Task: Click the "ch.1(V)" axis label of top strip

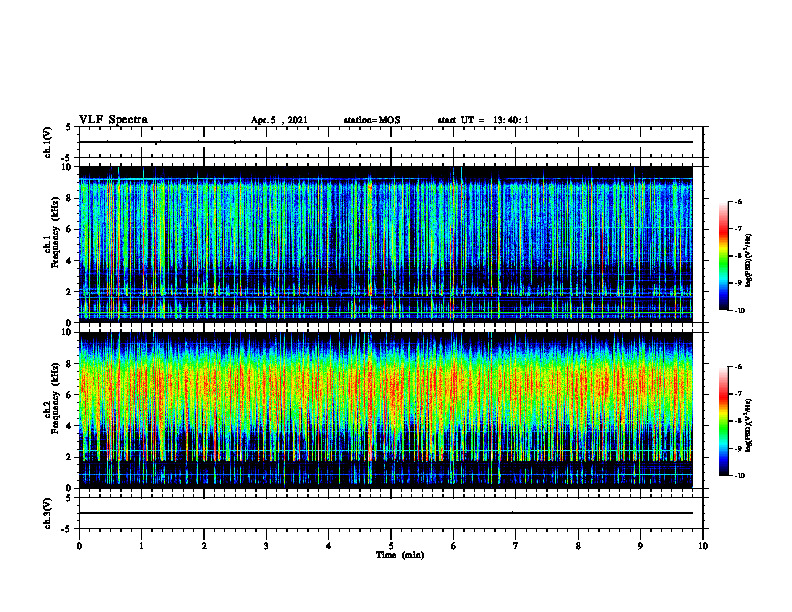Action: click(47, 142)
